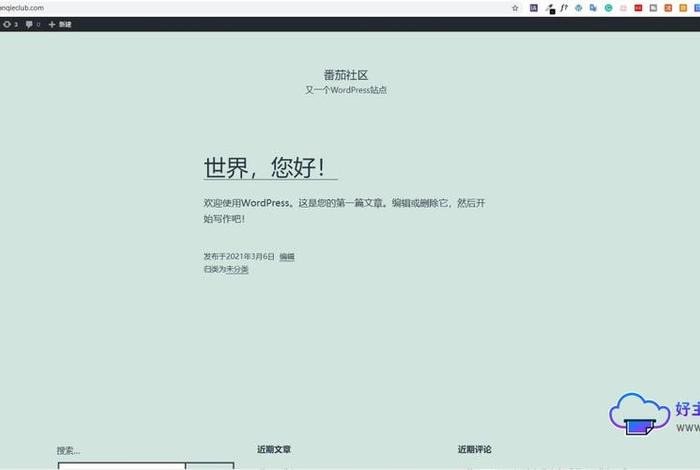Open the site title 番茄社区
The width and height of the screenshot is (700, 470).
click(x=346, y=75)
